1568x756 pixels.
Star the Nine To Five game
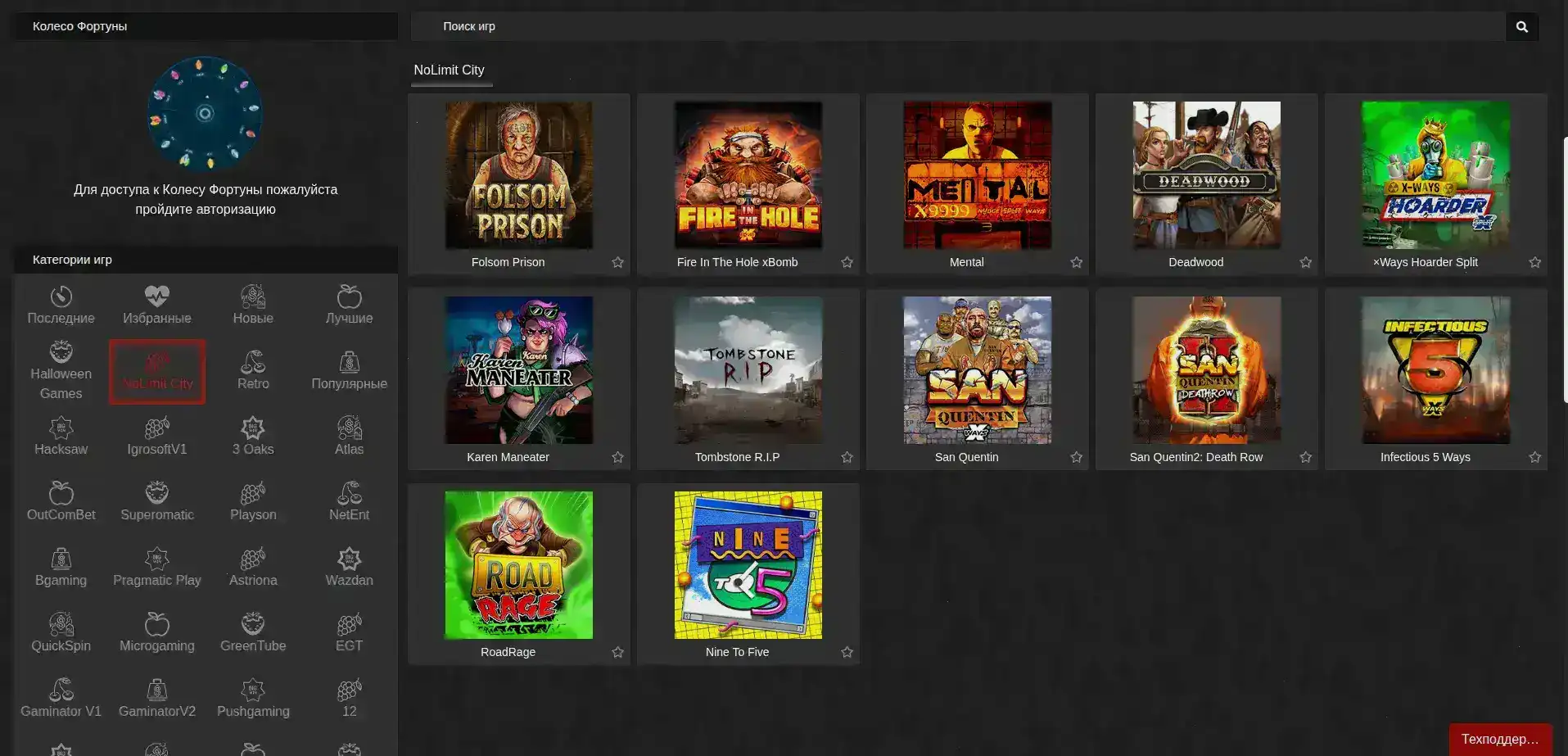pos(847,652)
